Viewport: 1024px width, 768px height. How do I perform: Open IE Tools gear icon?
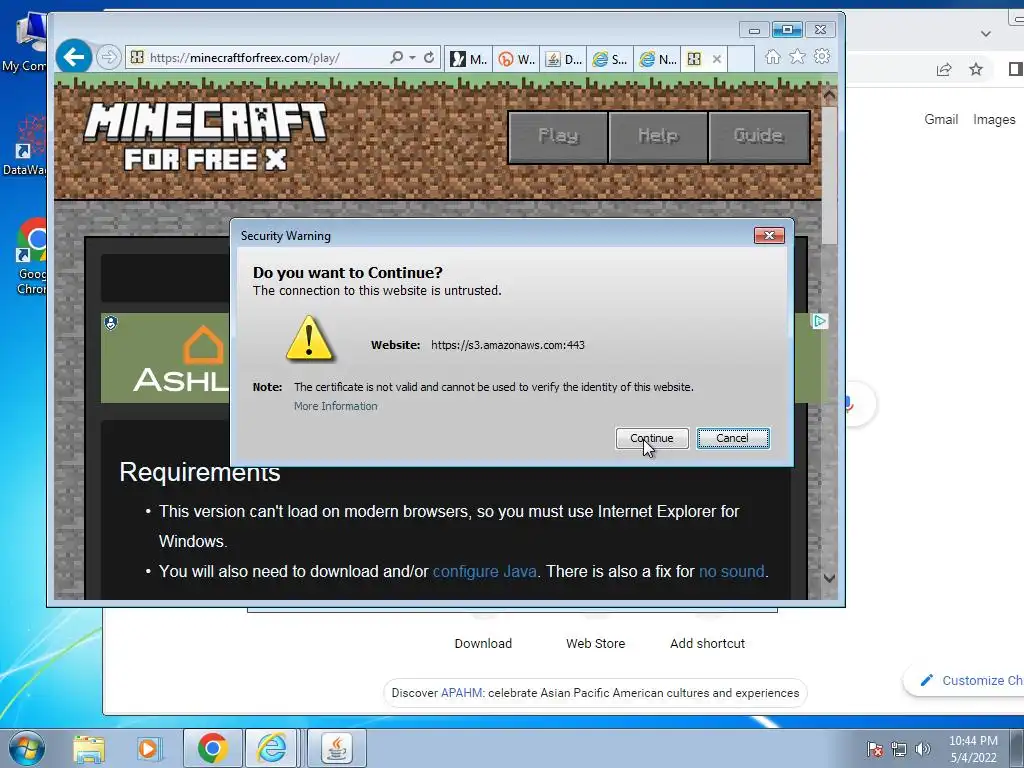point(822,57)
